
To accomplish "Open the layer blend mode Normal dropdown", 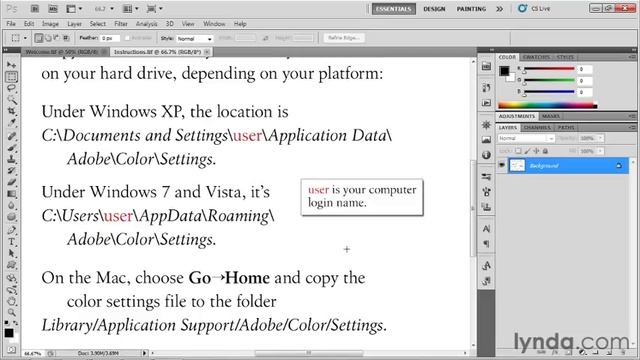I will [526, 138].
